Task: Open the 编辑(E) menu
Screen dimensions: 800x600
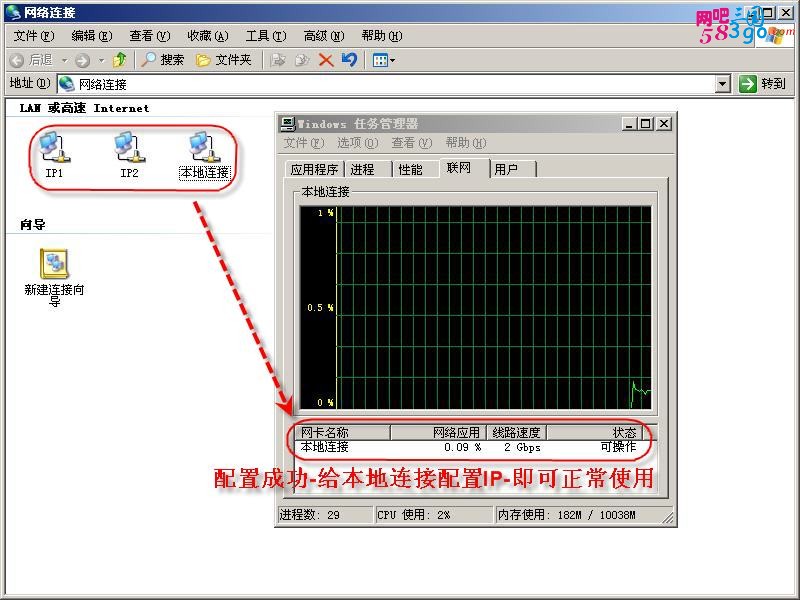Action: click(92, 36)
